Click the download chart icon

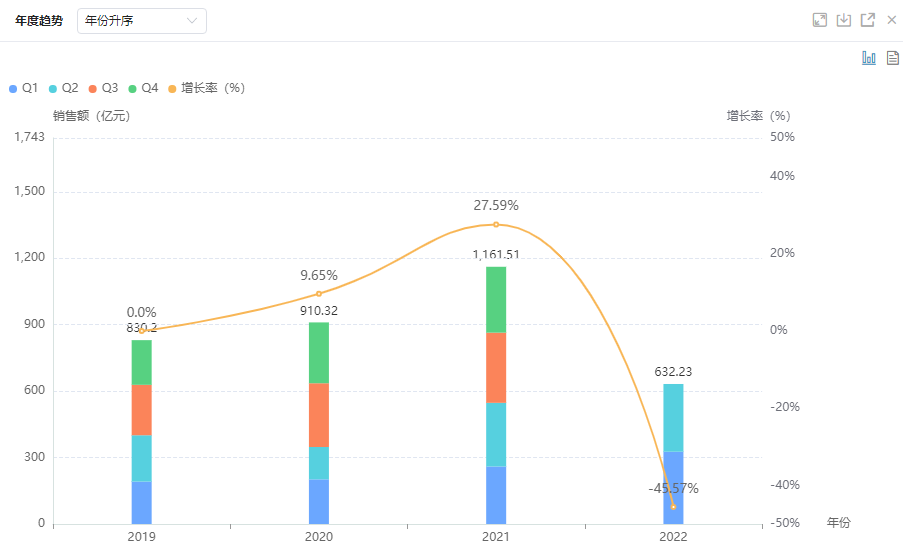tap(844, 20)
